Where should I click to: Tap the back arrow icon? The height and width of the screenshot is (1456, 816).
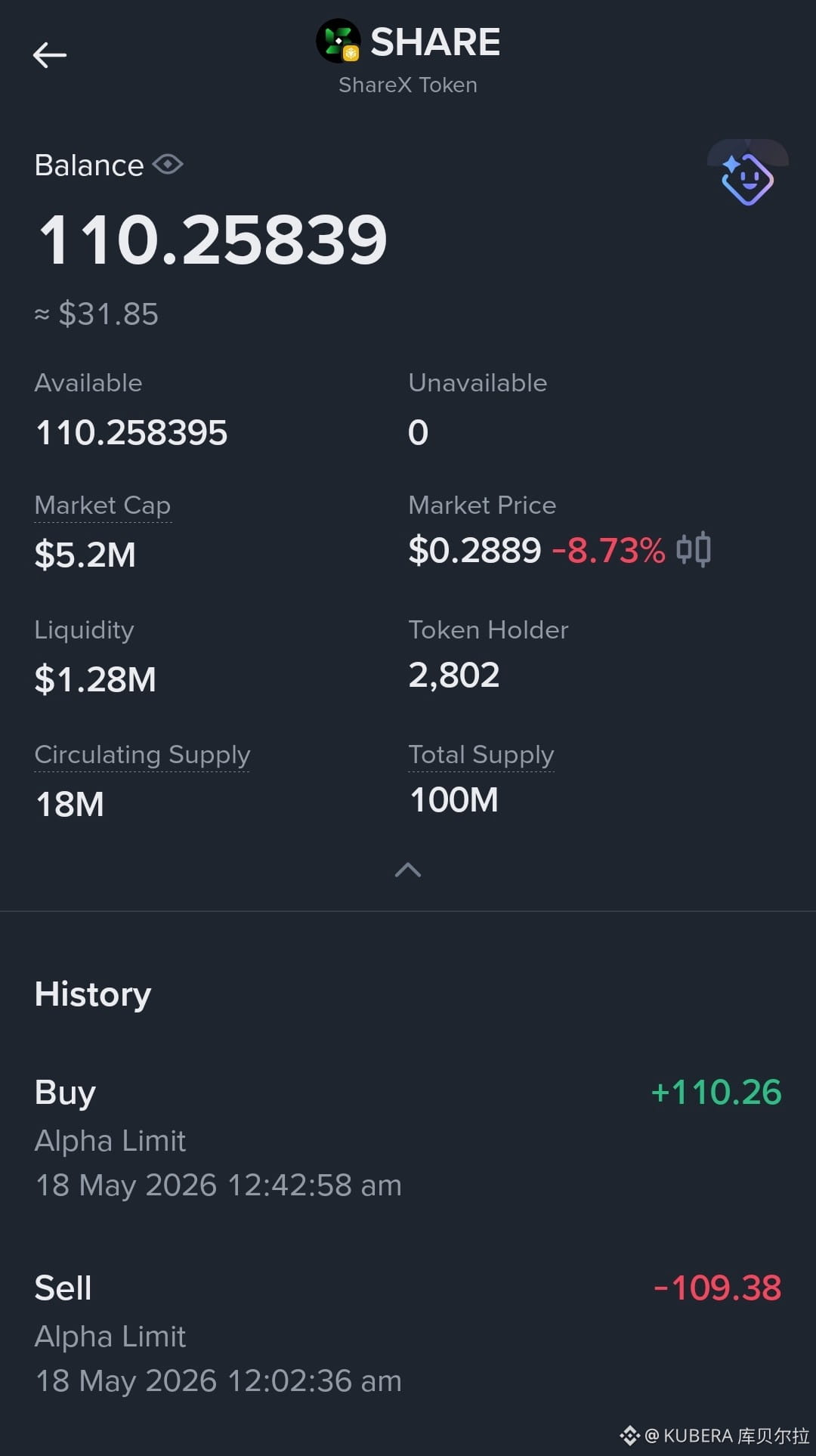50,55
